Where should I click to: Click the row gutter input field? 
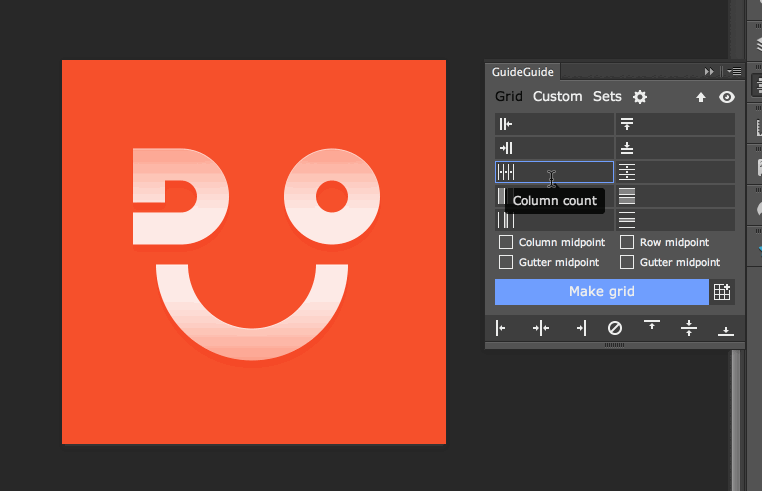pyautogui.click(x=675, y=220)
